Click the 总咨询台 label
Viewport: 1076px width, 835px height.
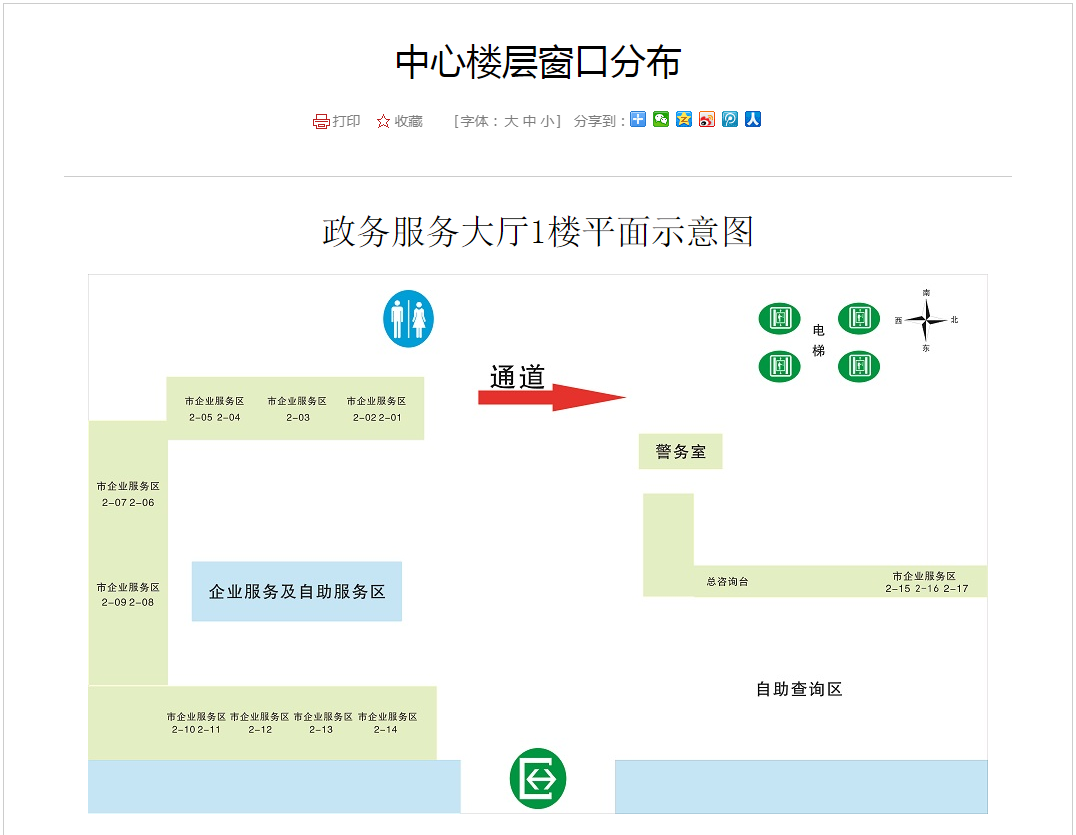point(727,582)
